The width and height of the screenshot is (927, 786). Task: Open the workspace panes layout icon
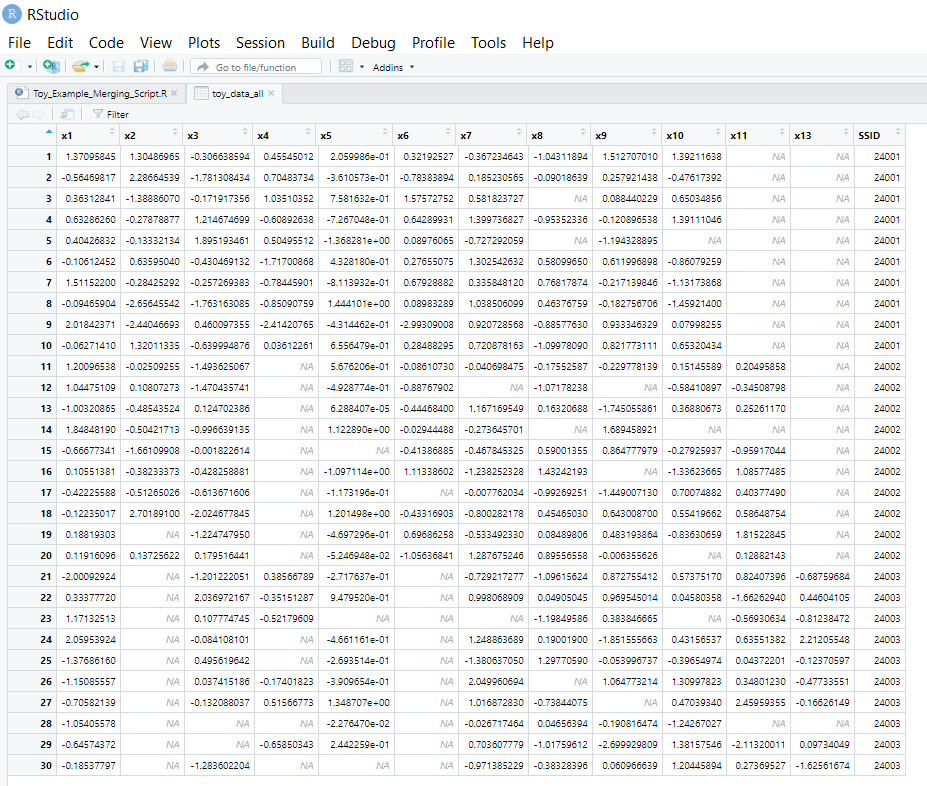click(x=347, y=66)
